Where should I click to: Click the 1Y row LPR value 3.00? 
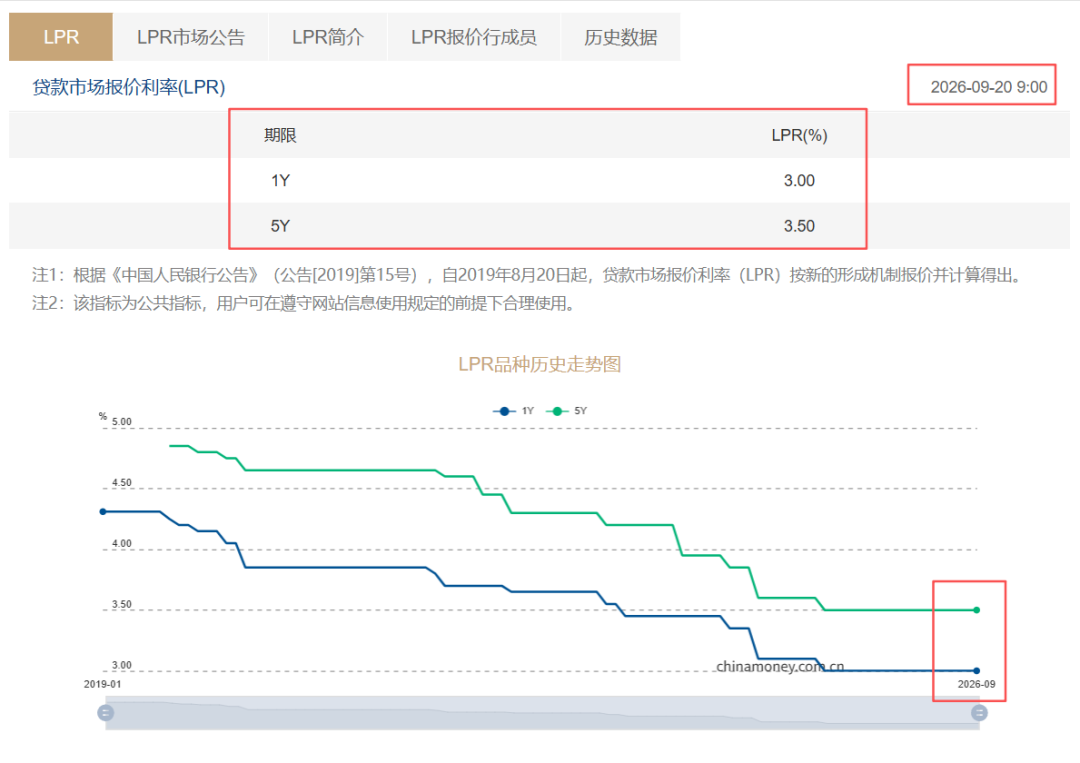(x=799, y=180)
